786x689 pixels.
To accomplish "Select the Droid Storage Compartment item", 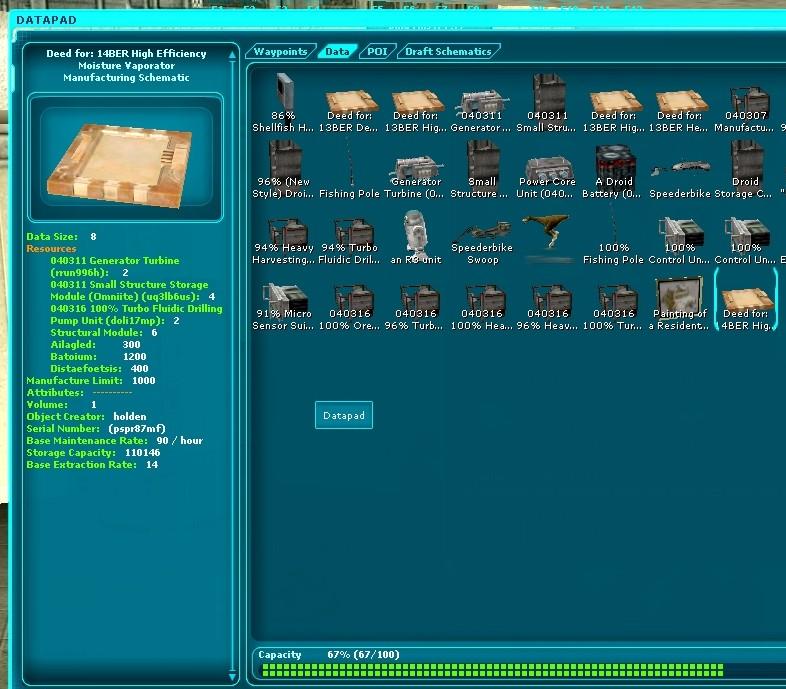I will point(745,165).
